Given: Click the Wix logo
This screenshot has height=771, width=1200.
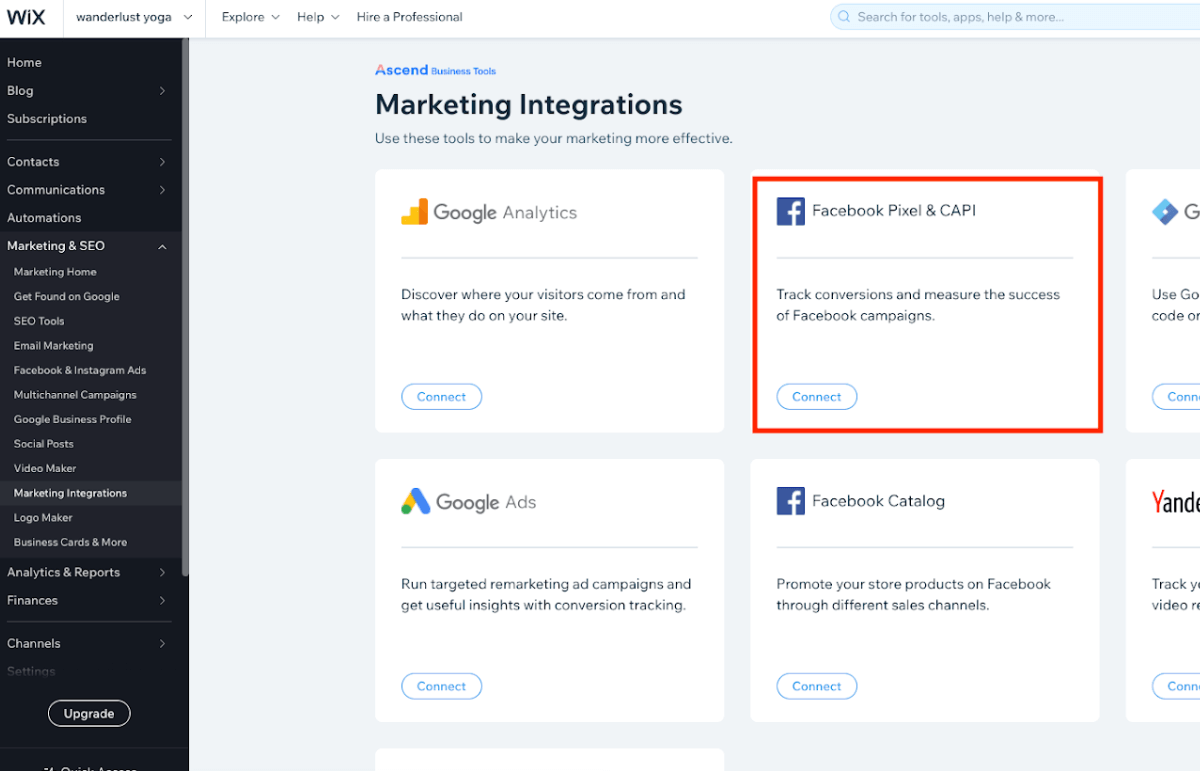Looking at the screenshot, I should coord(28,16).
